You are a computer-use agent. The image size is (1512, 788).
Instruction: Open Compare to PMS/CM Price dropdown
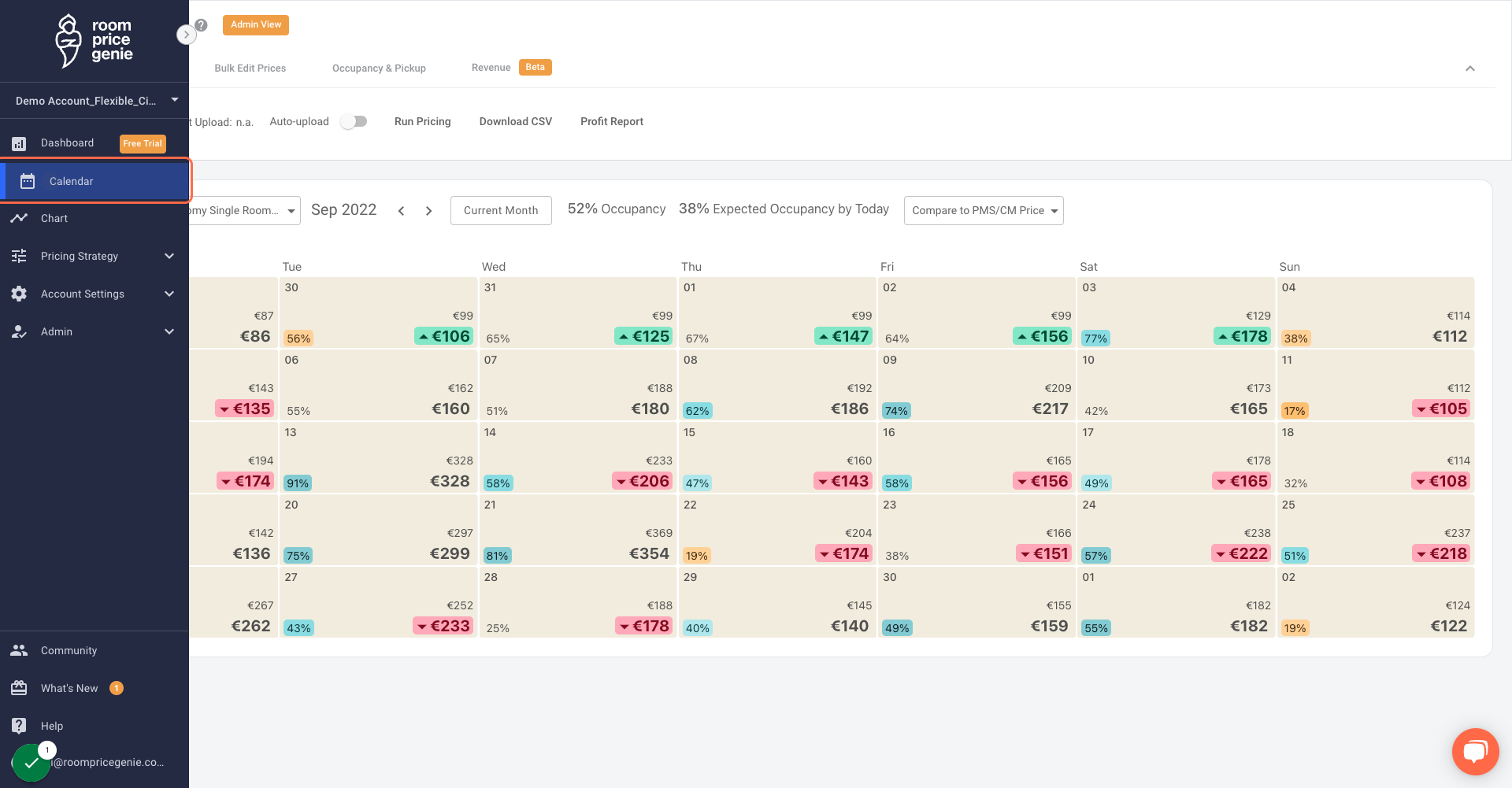pos(984,210)
